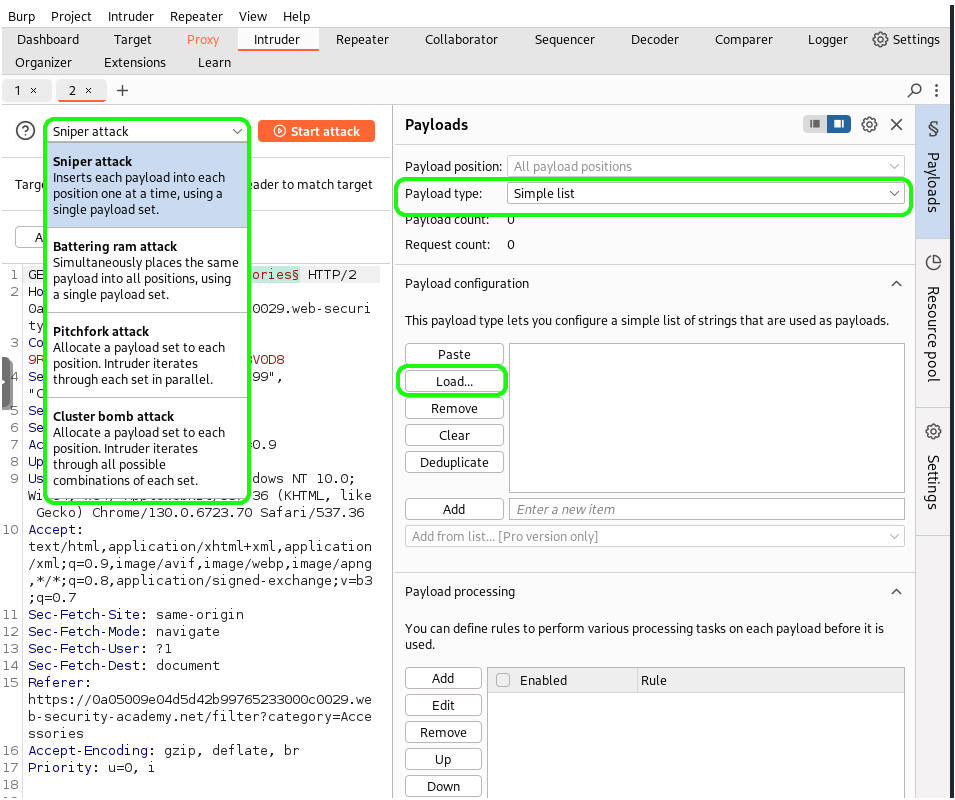Screen dimensions: 955x800
Task: Close Intruder tab 2
Action: tap(88, 91)
